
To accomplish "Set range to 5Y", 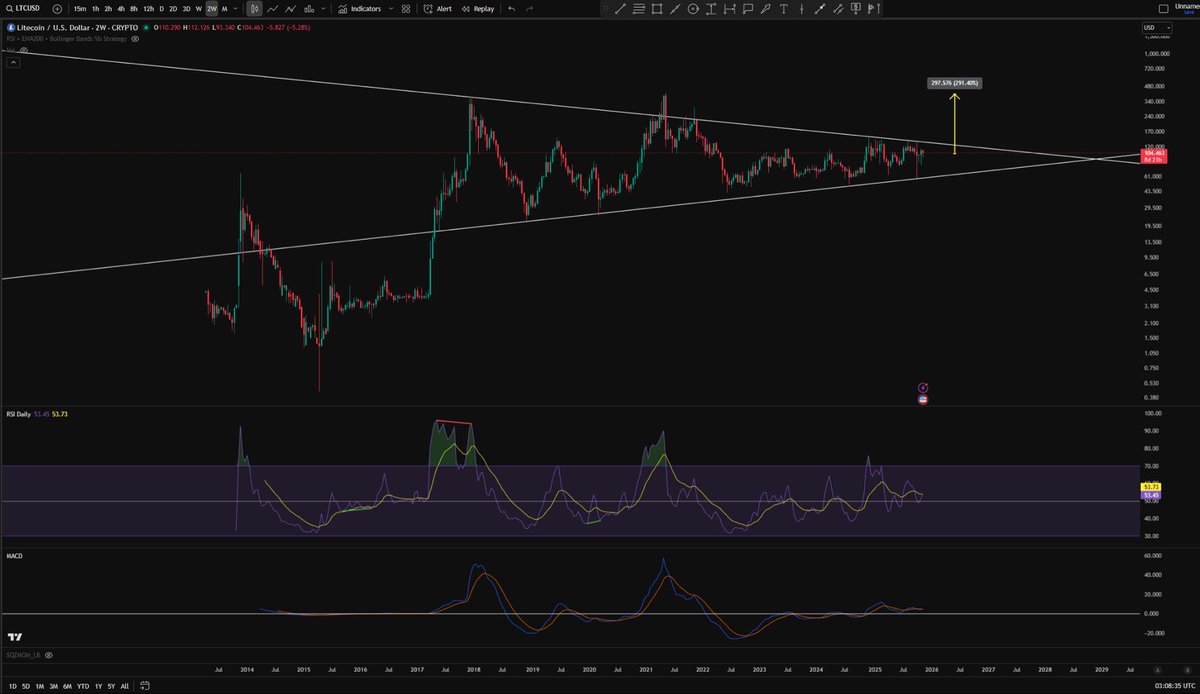I will (x=111, y=686).
